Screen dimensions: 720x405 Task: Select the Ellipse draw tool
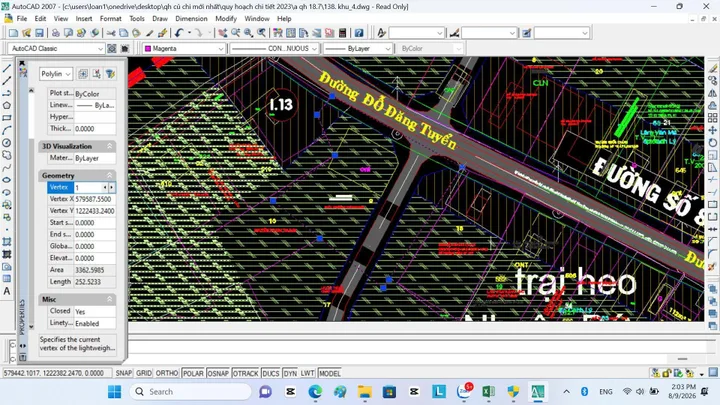pyautogui.click(x=6, y=180)
